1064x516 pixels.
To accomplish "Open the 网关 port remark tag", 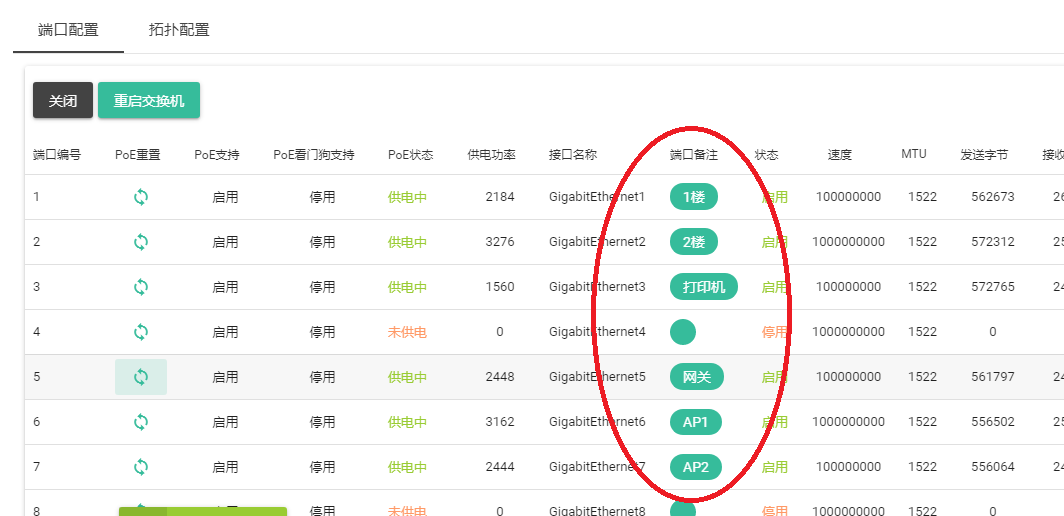I will click(x=696, y=377).
